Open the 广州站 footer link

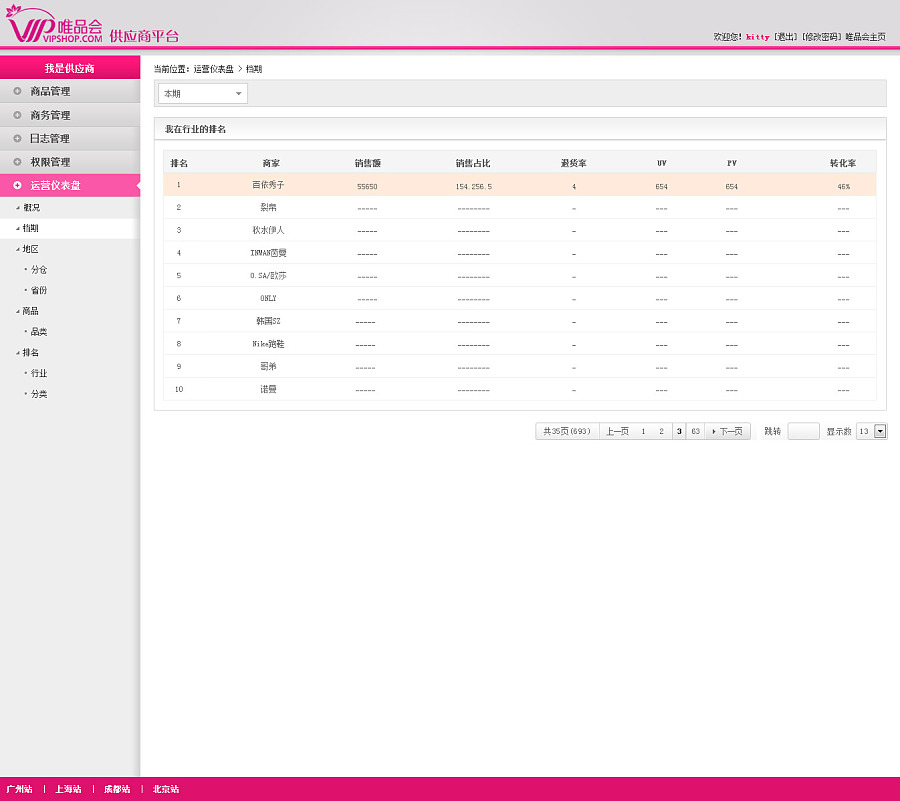(20, 789)
